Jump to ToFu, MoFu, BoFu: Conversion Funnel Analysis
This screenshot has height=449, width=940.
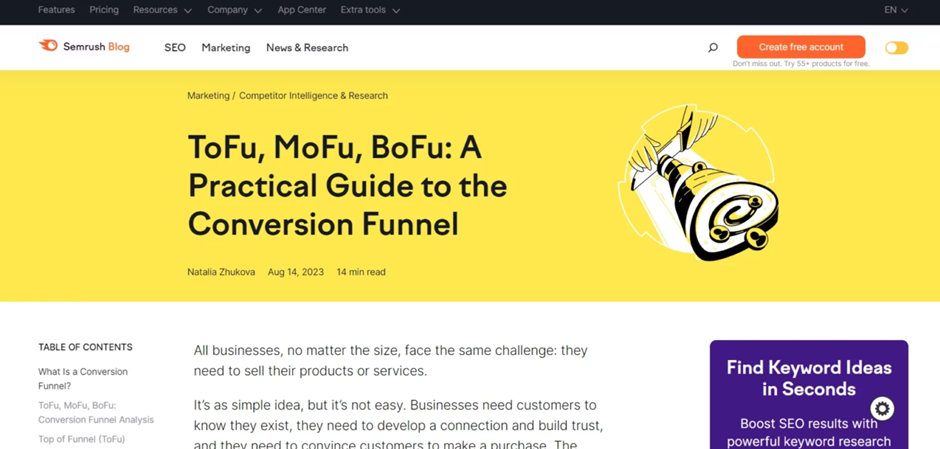pos(96,412)
